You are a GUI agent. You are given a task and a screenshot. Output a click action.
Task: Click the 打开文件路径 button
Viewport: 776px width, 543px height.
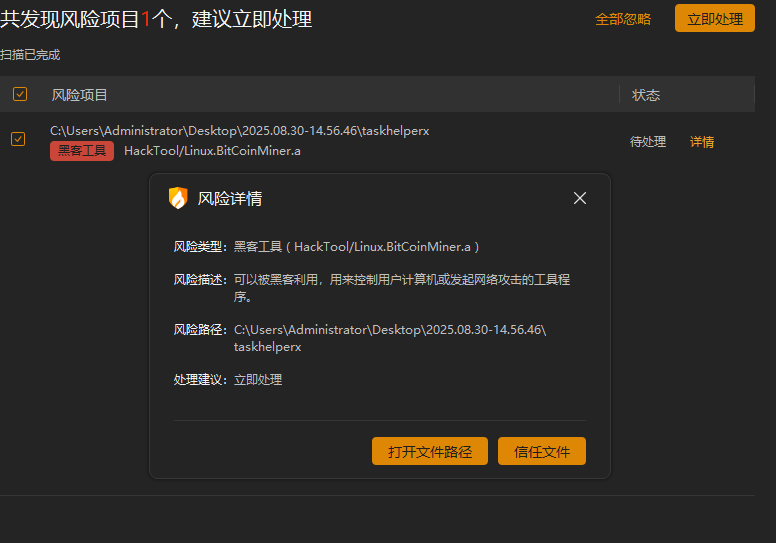[430, 452]
